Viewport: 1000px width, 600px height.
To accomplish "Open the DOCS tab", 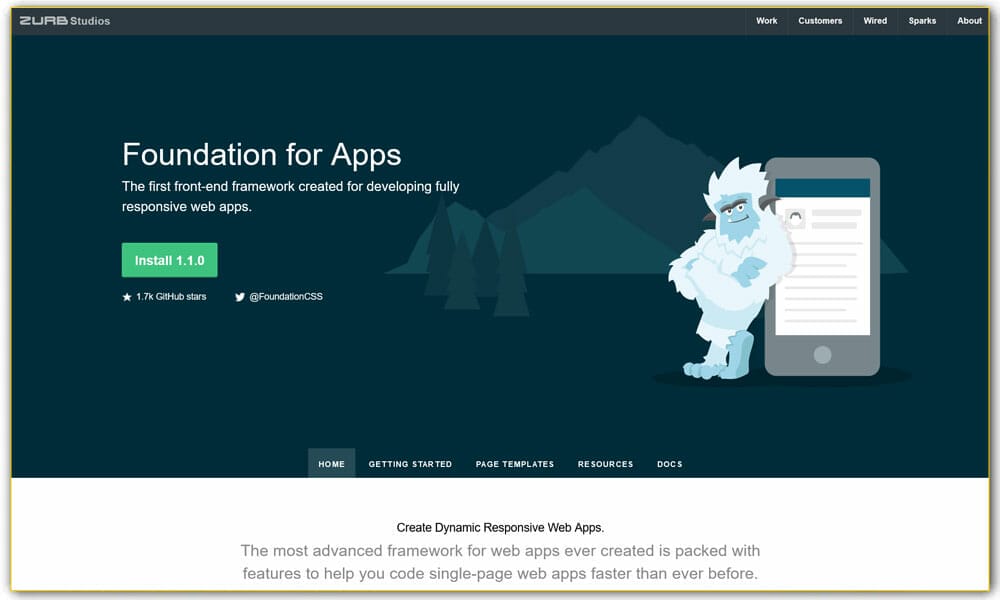I will [x=670, y=463].
